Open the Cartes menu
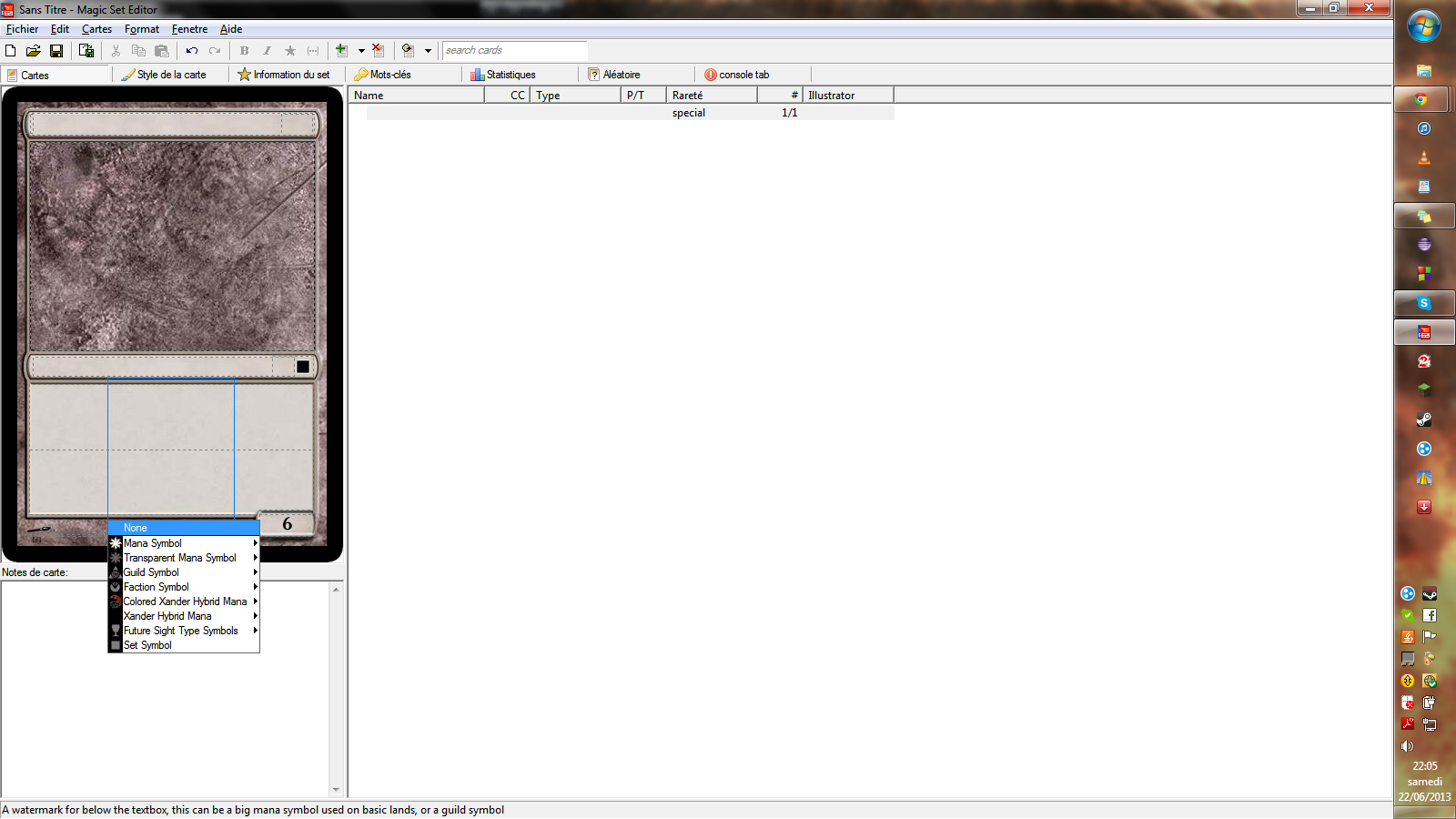The image size is (1456, 819). point(96,29)
